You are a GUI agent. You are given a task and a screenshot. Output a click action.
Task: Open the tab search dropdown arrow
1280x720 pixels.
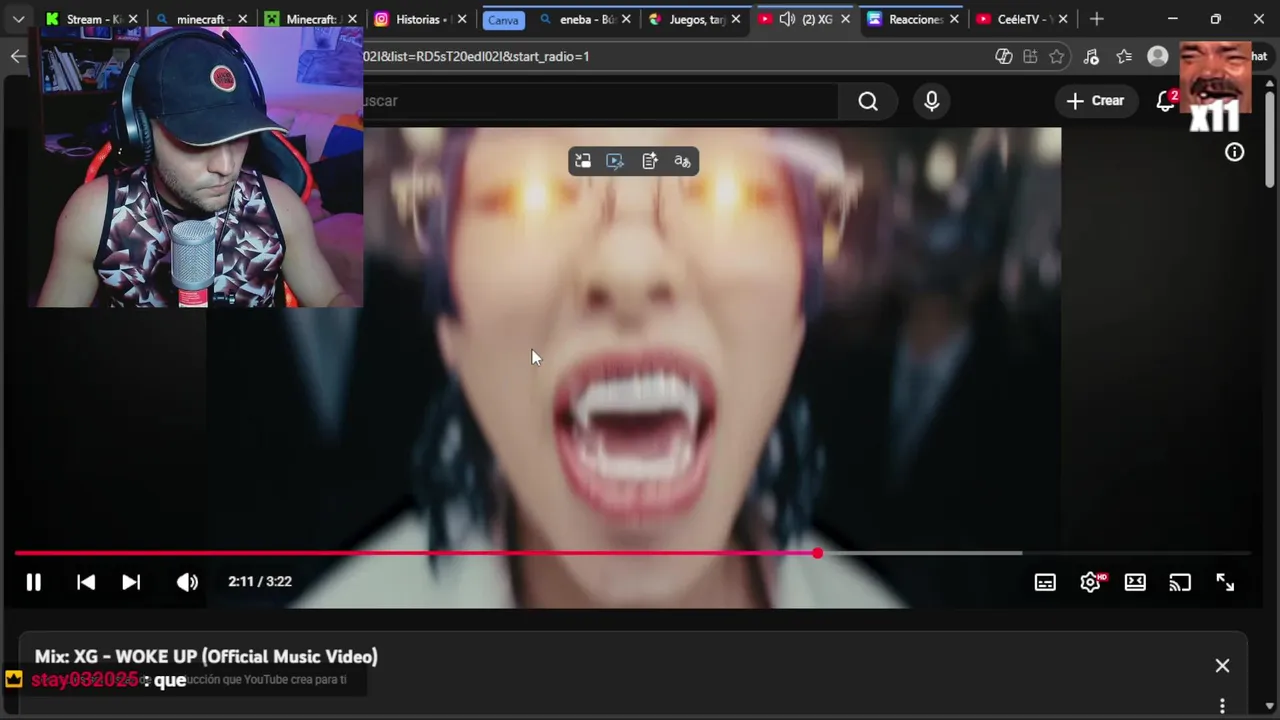tap(18, 19)
